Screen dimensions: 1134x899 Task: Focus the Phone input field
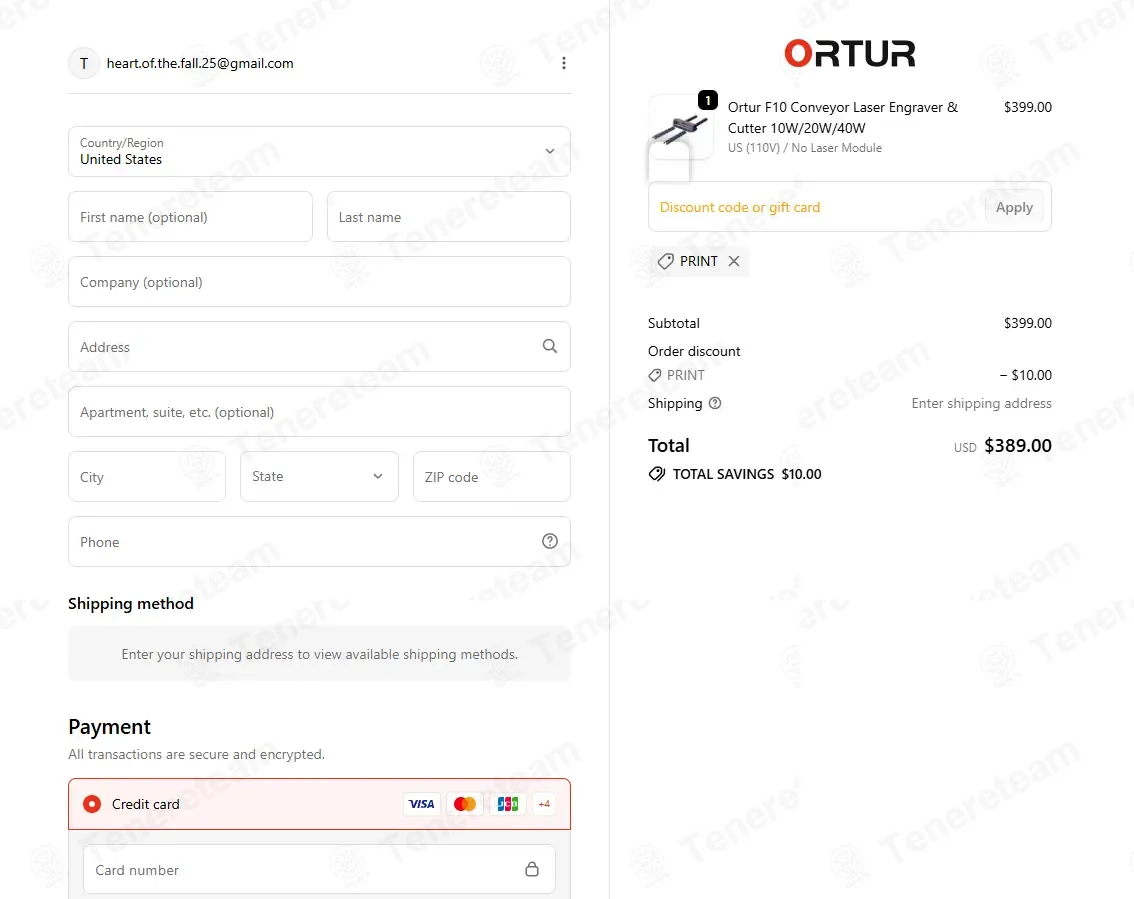point(319,541)
